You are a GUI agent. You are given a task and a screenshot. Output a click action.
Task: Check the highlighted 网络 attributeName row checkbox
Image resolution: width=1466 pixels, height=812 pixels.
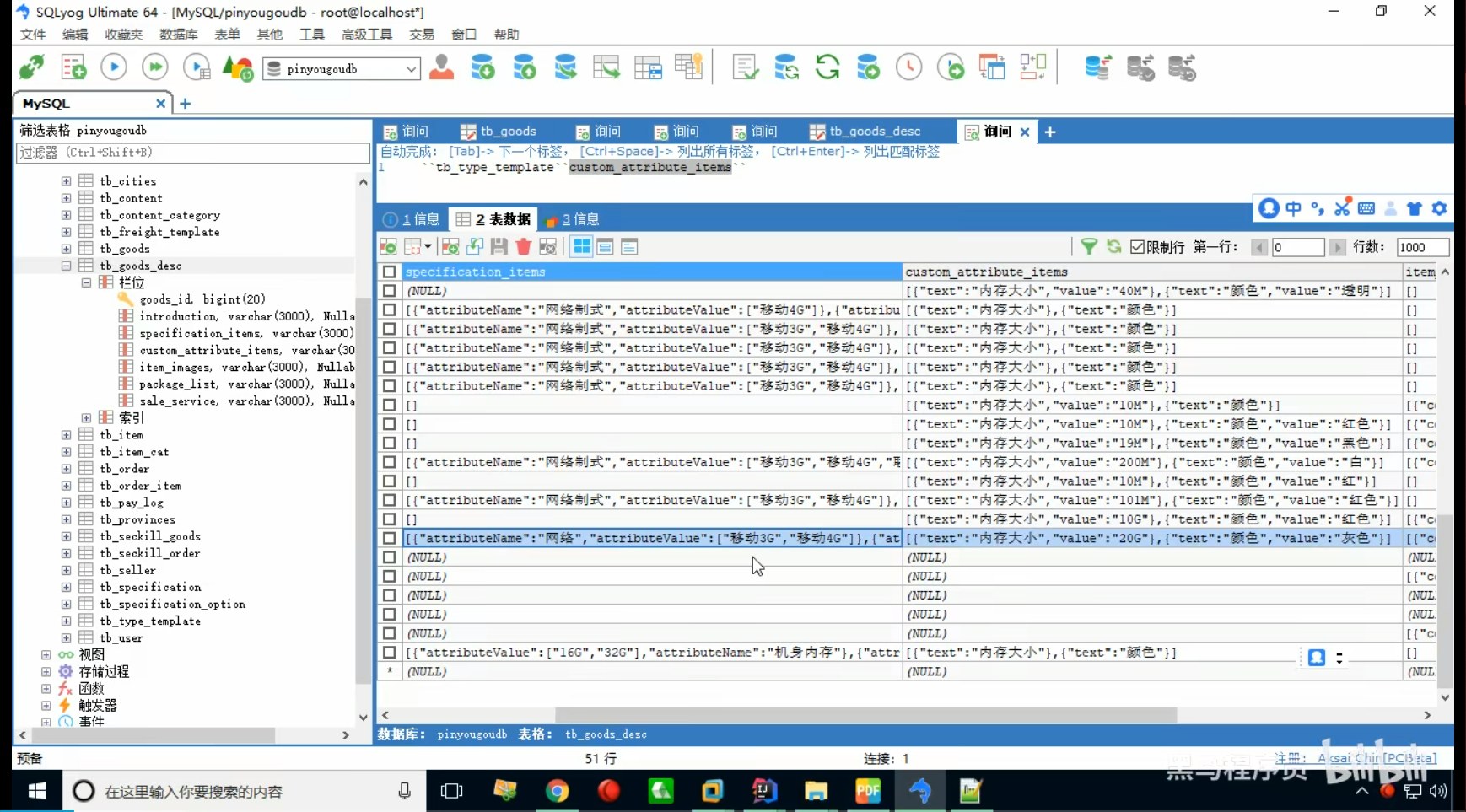click(389, 538)
